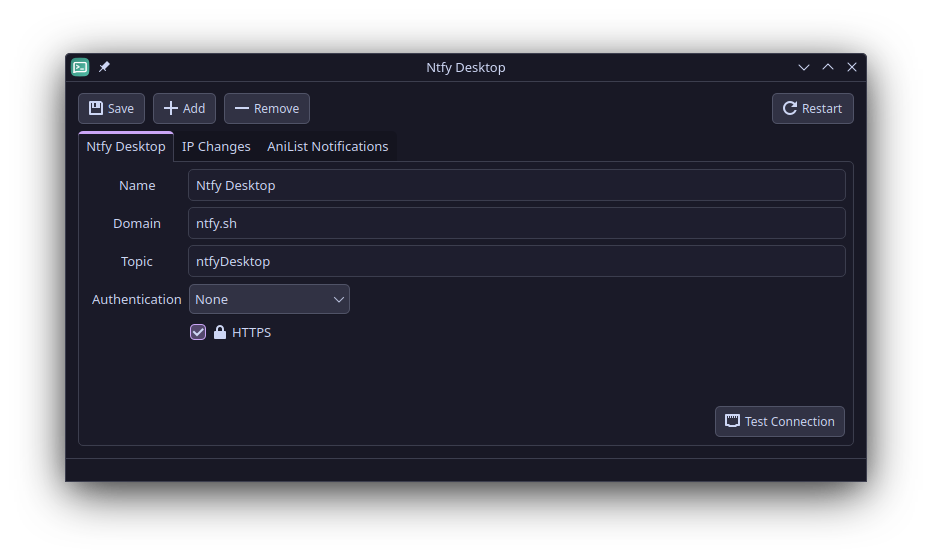Save the notification settings
Image resolution: width=932 pixels, height=559 pixels.
tap(111, 108)
